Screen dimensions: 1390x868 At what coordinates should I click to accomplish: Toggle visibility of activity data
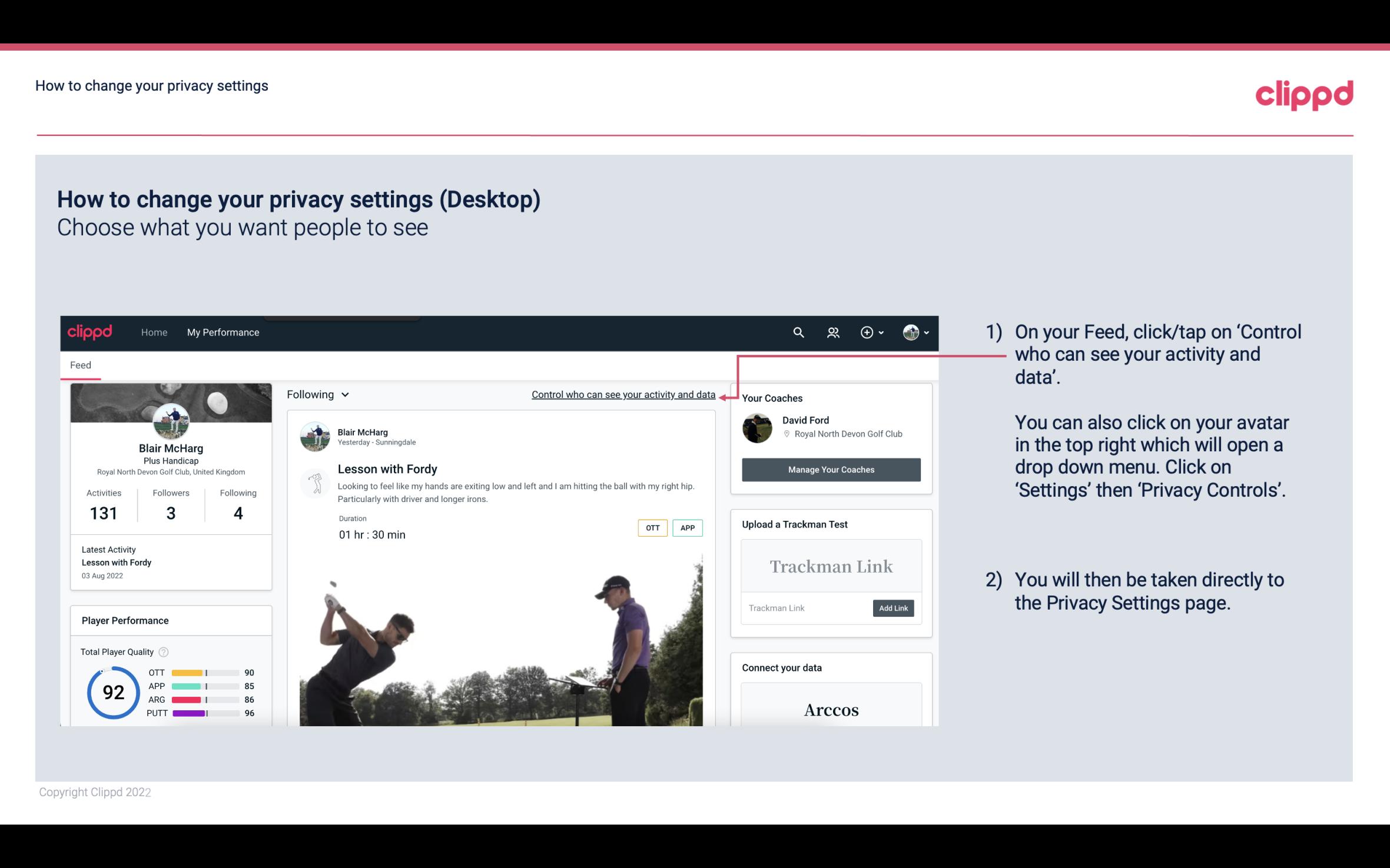623,393
